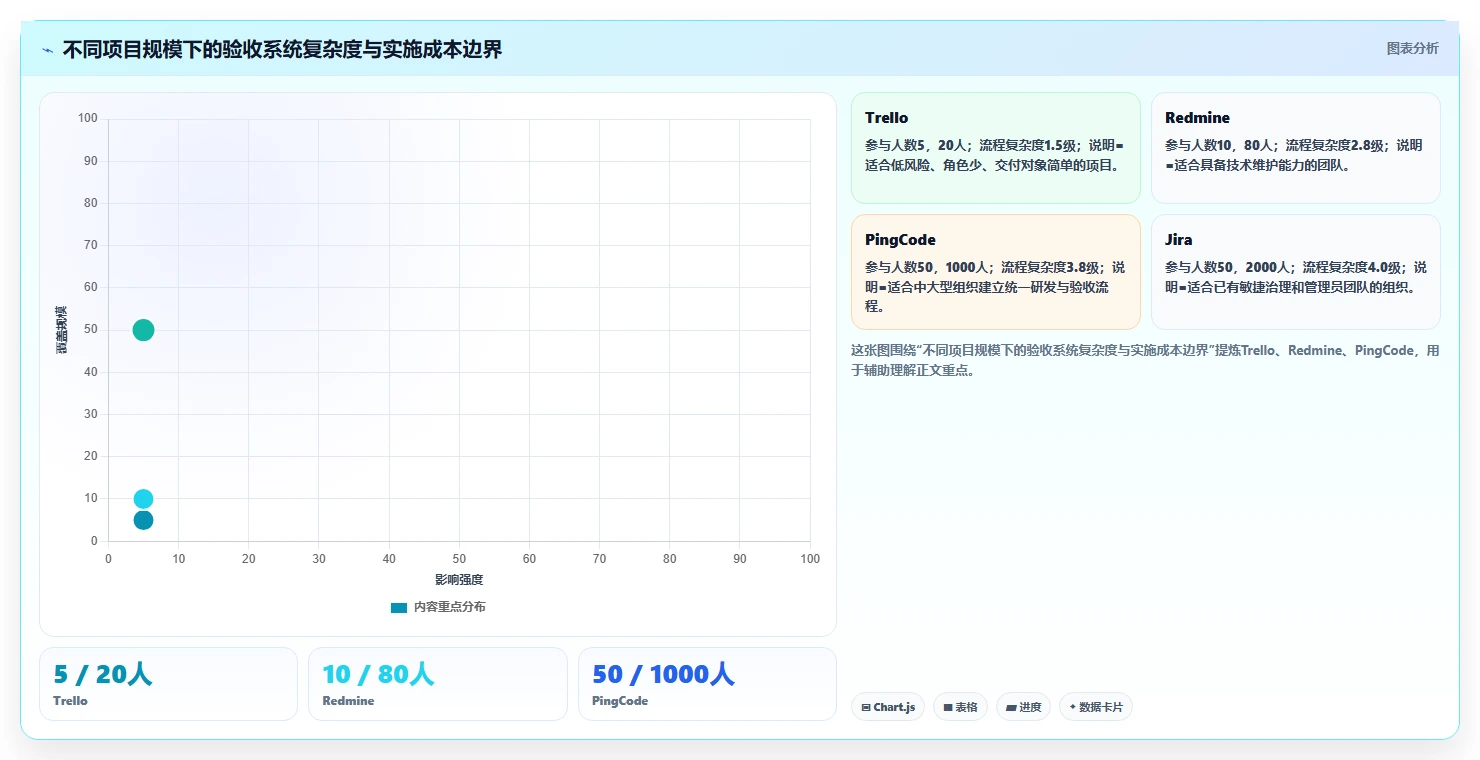Viewport: 1480px width, 760px height.
Task: Click the Redmine description 参与人数10，80人
Action: (1295, 155)
